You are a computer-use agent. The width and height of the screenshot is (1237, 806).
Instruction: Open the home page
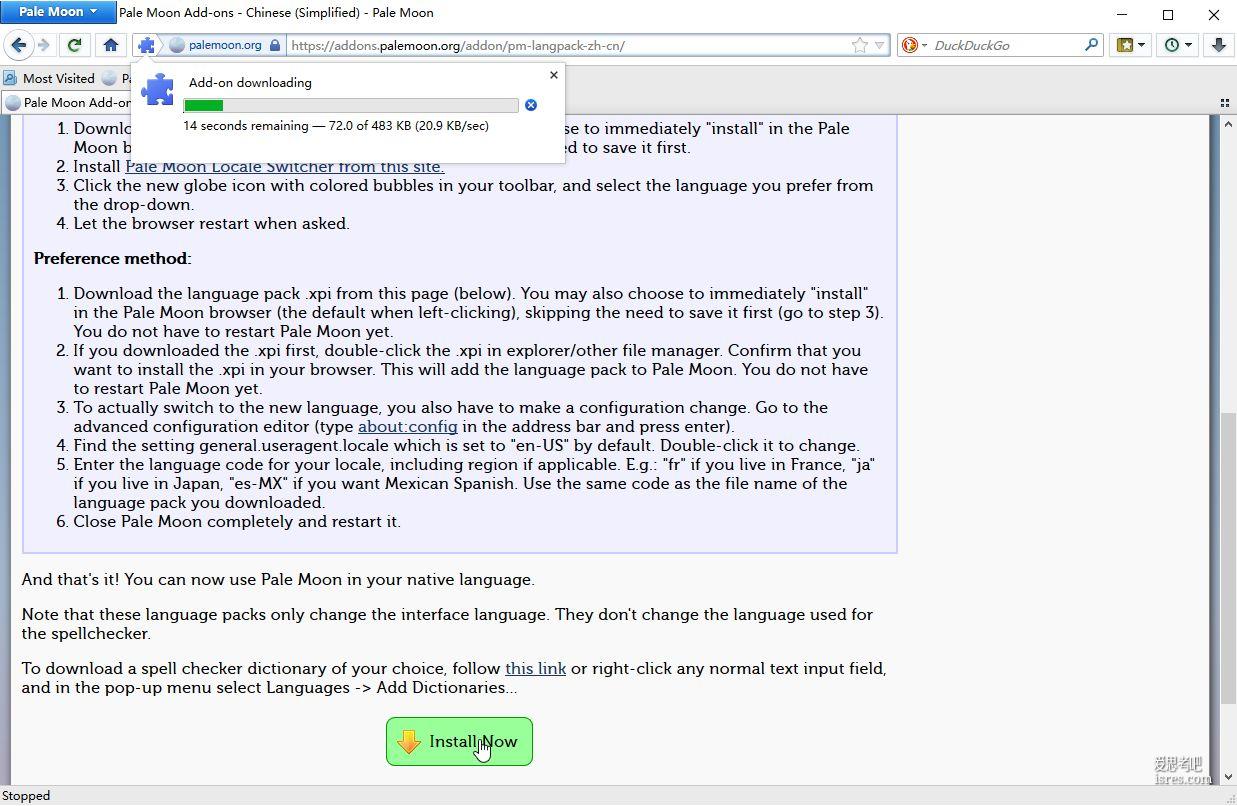click(111, 45)
